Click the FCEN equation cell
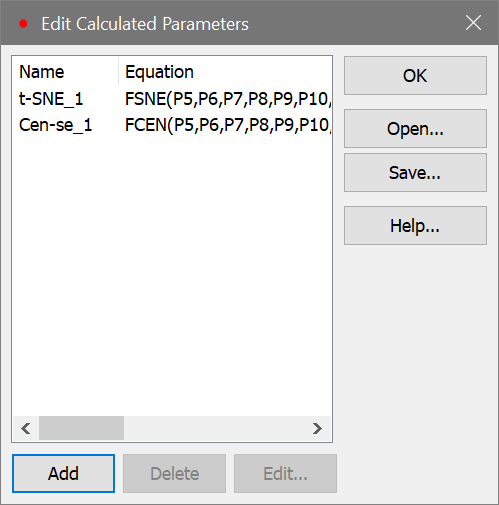The height and width of the screenshot is (505, 499). tap(228, 125)
